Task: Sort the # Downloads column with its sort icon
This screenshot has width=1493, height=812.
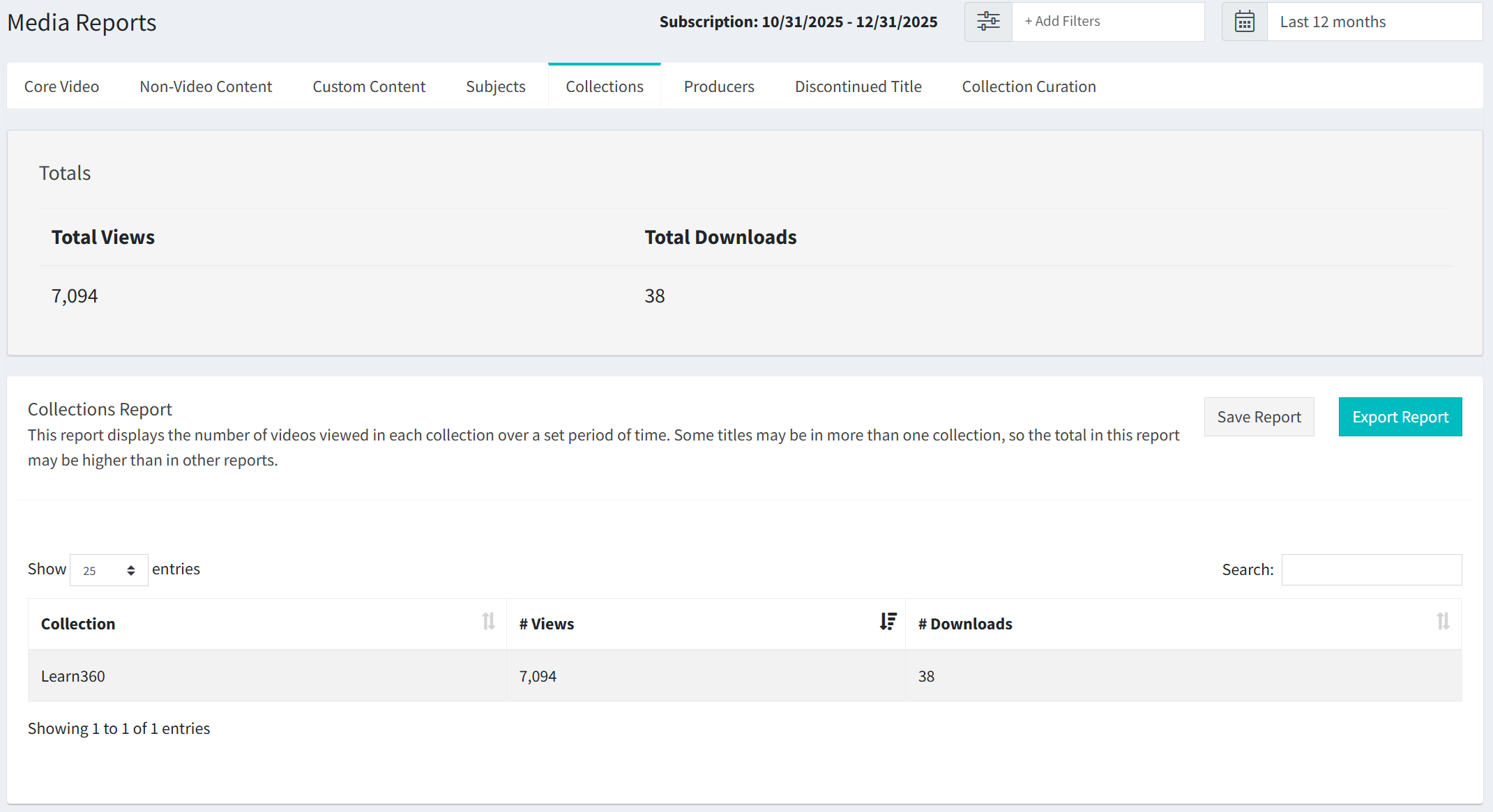Action: 1442,622
